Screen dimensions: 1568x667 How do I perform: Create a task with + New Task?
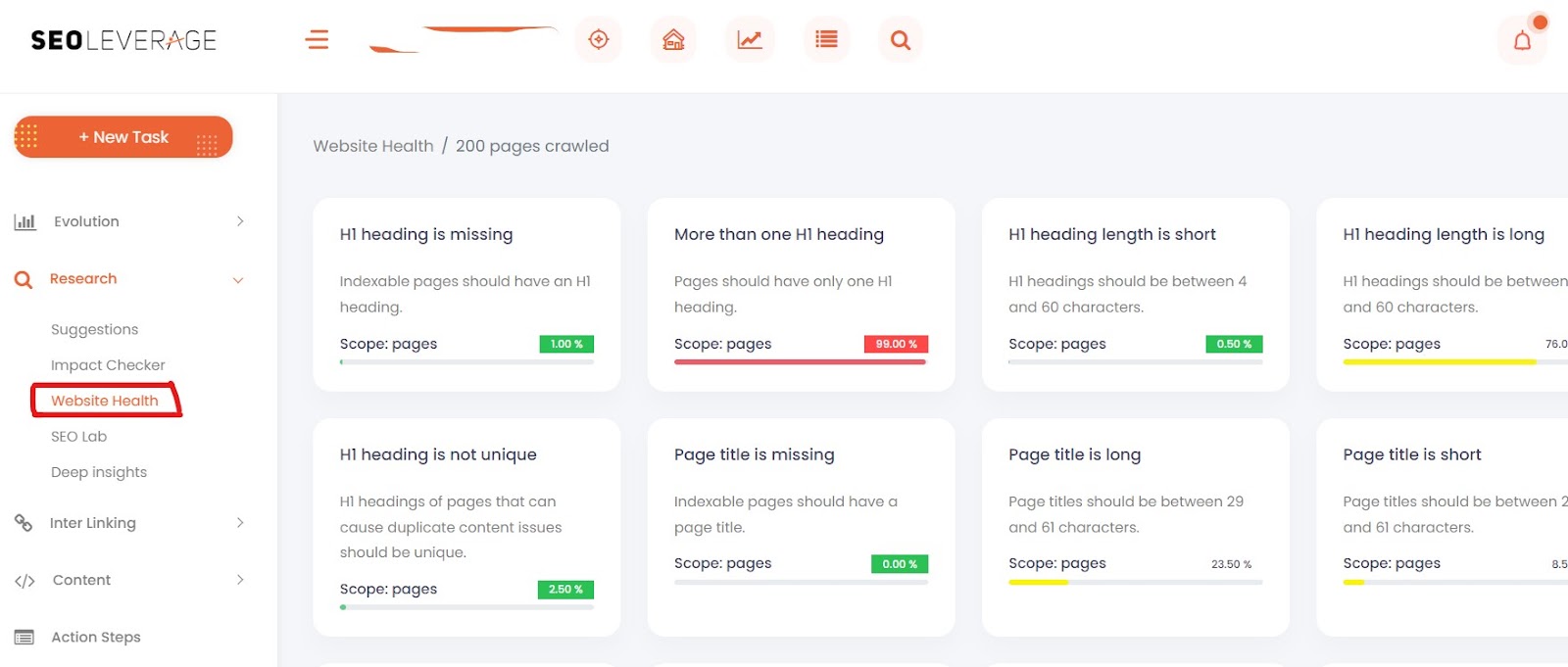(123, 137)
